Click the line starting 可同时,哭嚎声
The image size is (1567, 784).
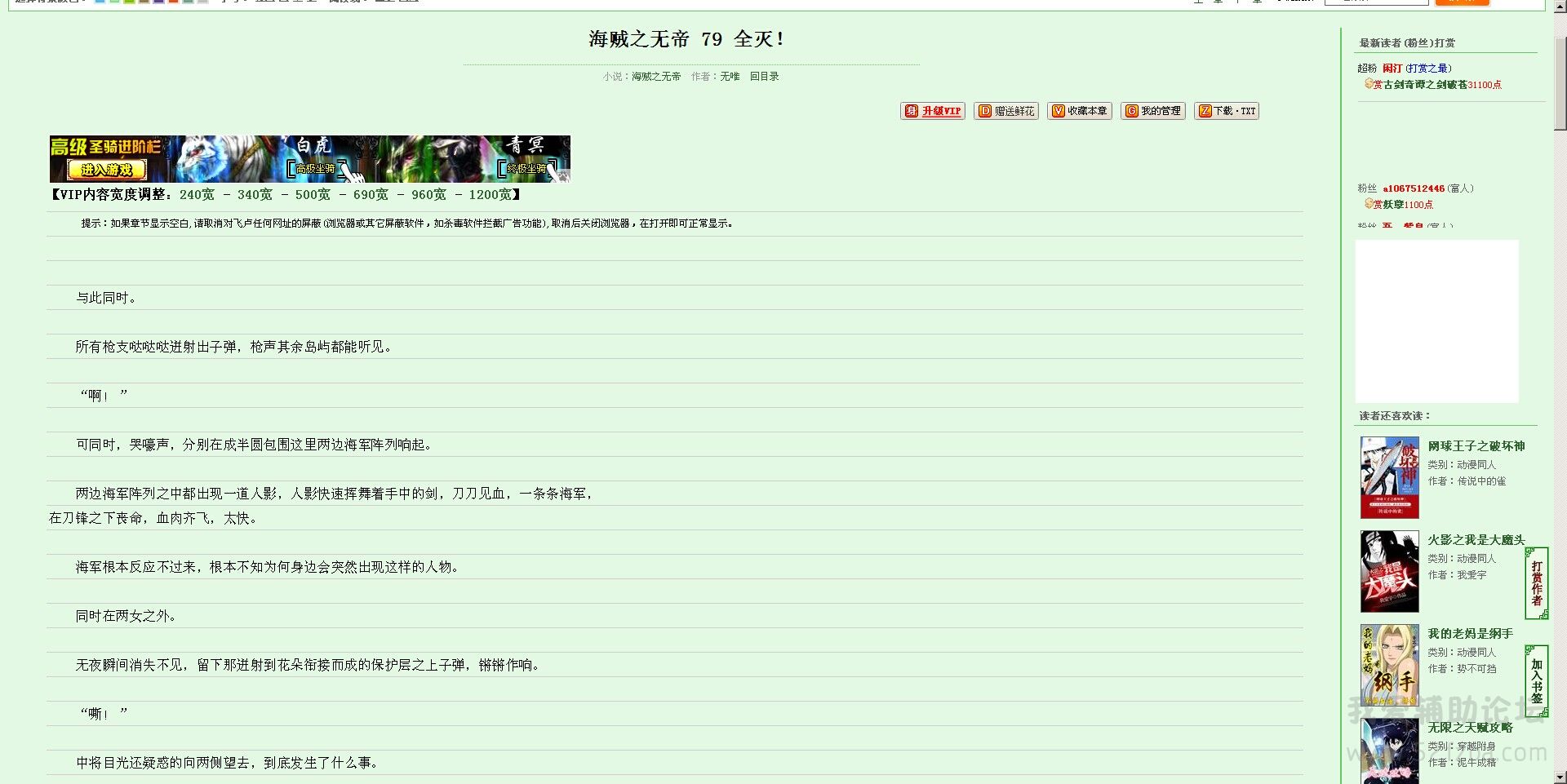pos(254,445)
